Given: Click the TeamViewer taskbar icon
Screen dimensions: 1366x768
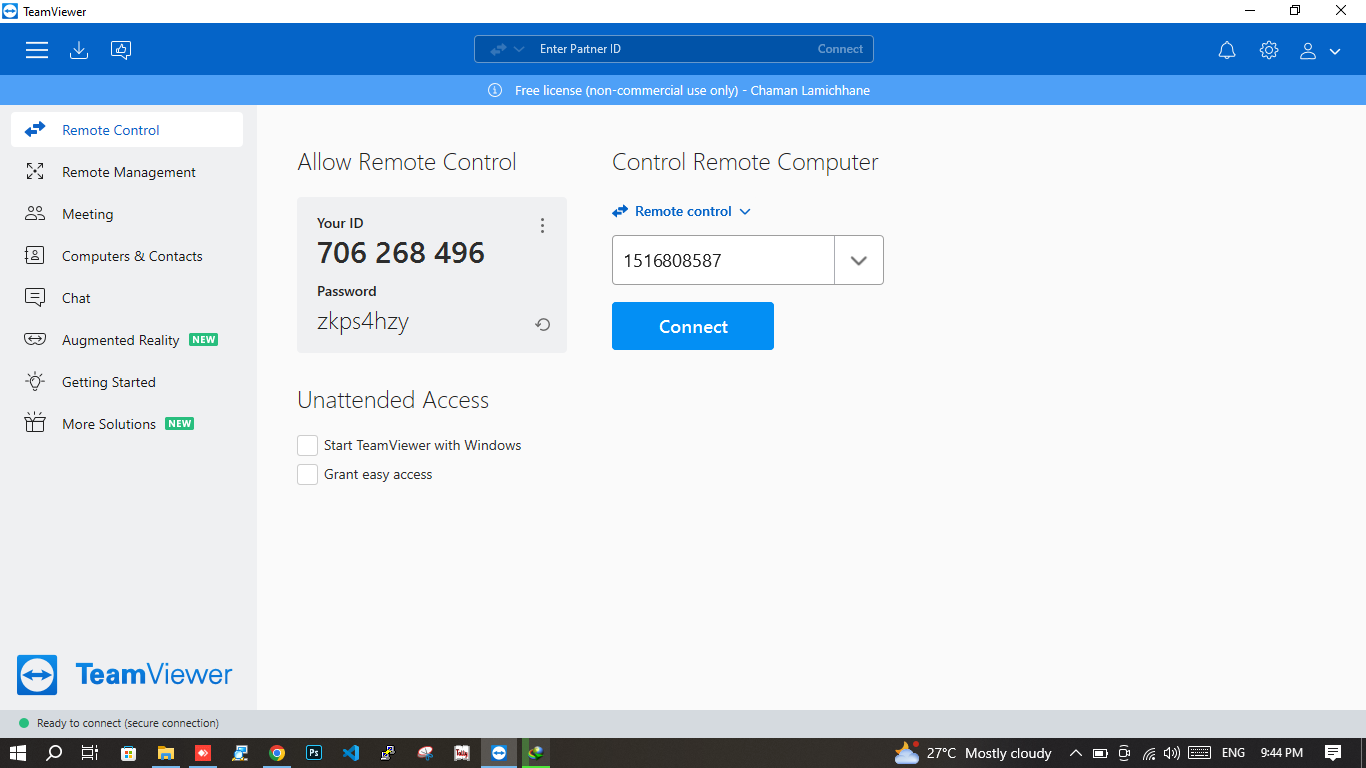Looking at the screenshot, I should [499, 753].
